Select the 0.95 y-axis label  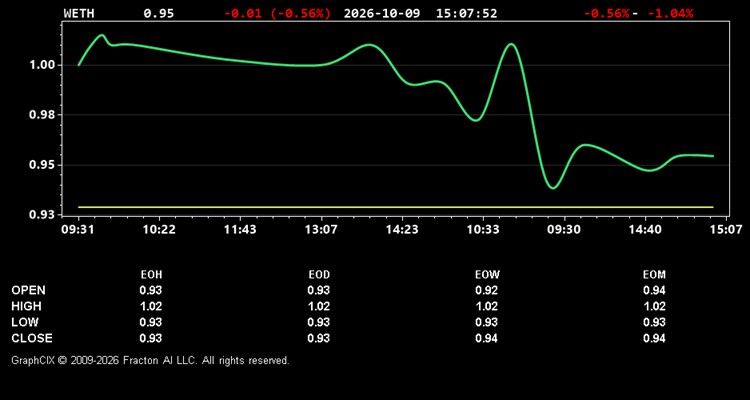[x=42, y=165]
